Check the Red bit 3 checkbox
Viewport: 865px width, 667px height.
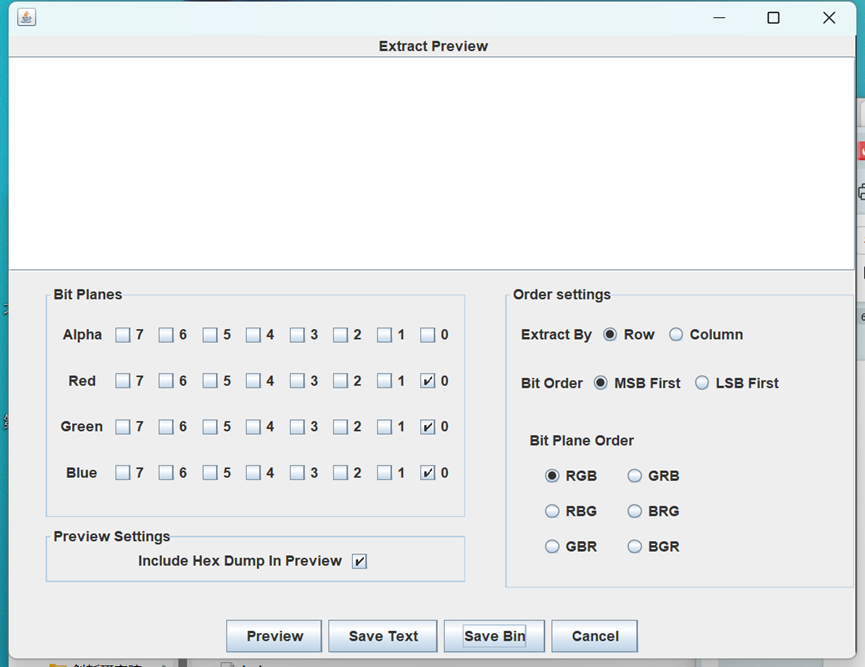tap(297, 381)
